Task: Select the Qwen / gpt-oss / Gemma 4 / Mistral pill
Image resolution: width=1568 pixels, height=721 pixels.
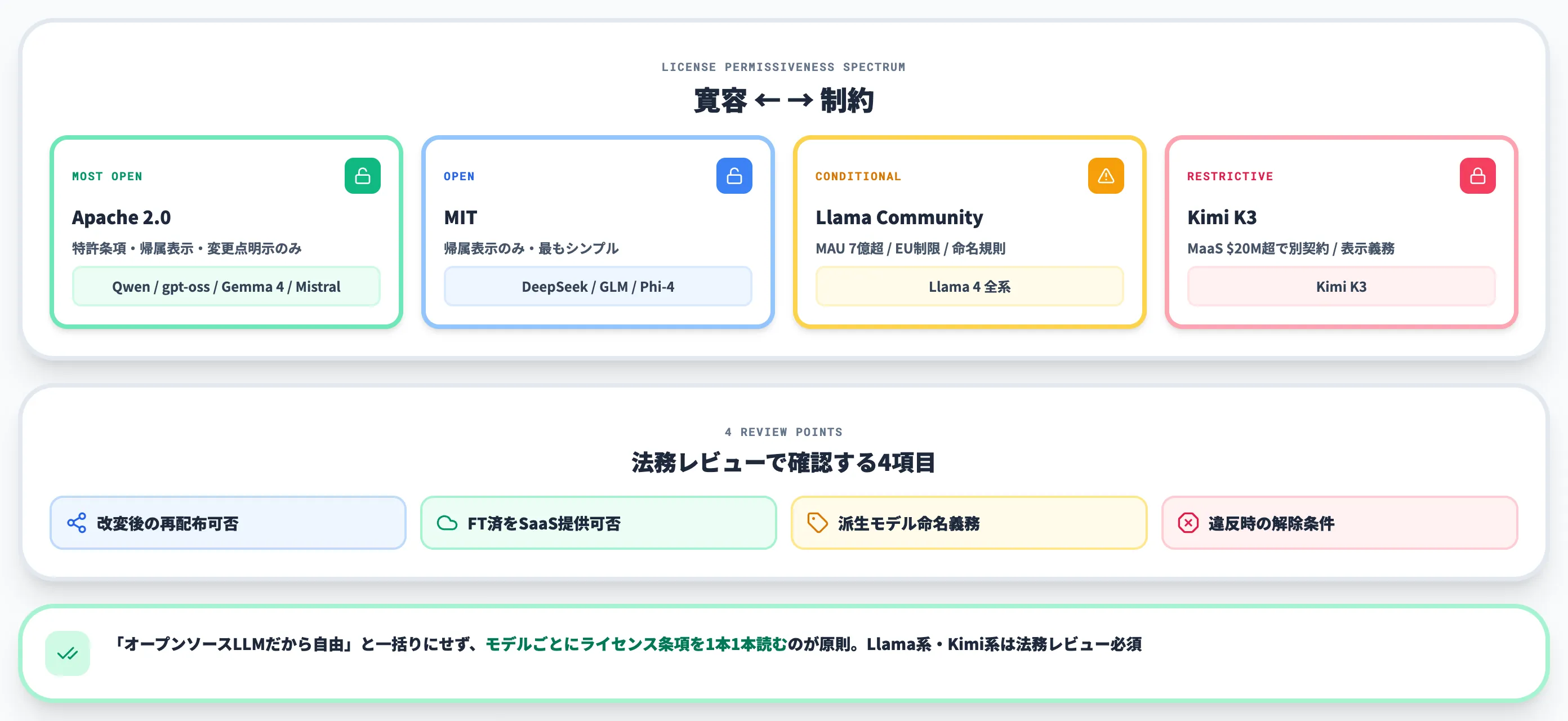Action: pyautogui.click(x=226, y=286)
